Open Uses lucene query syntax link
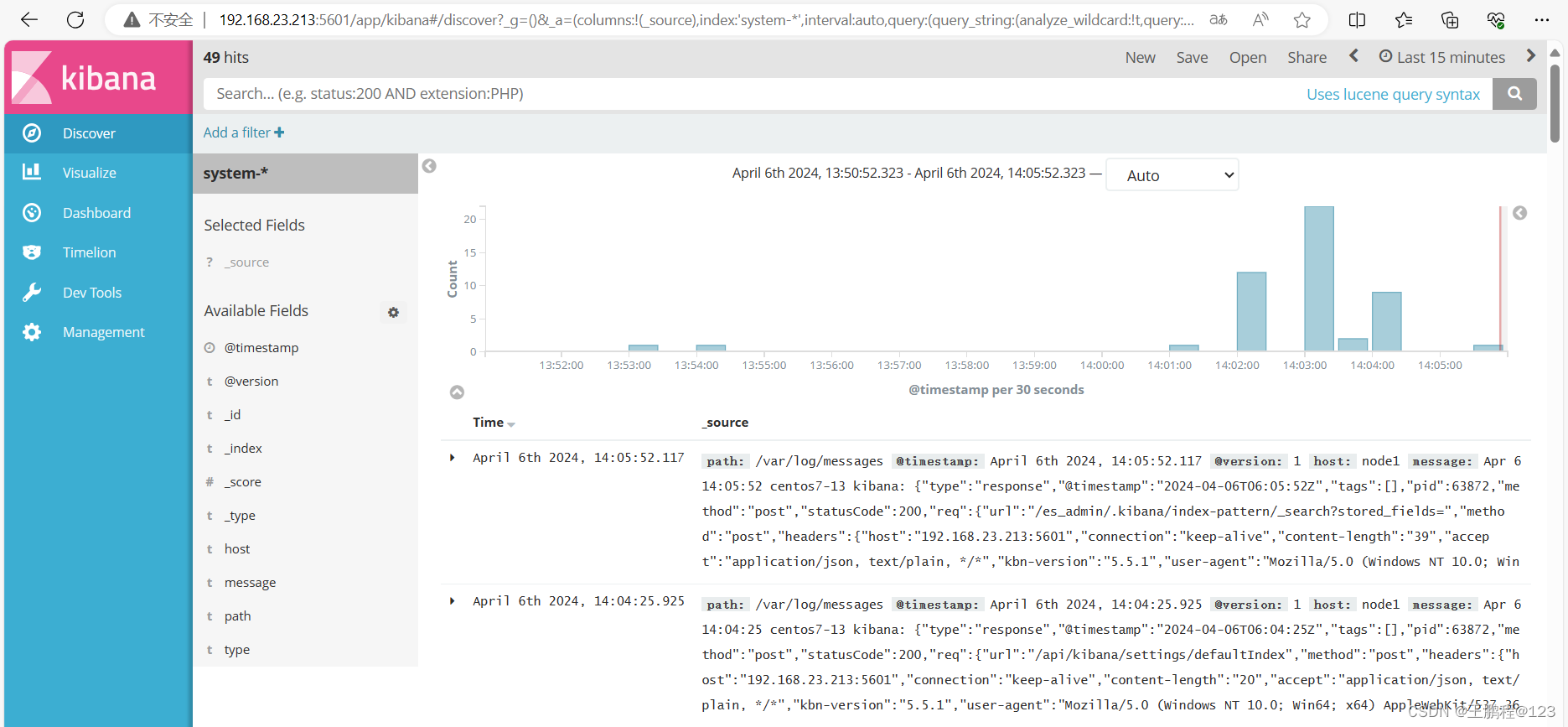The height and width of the screenshot is (727, 1568). tap(1393, 94)
